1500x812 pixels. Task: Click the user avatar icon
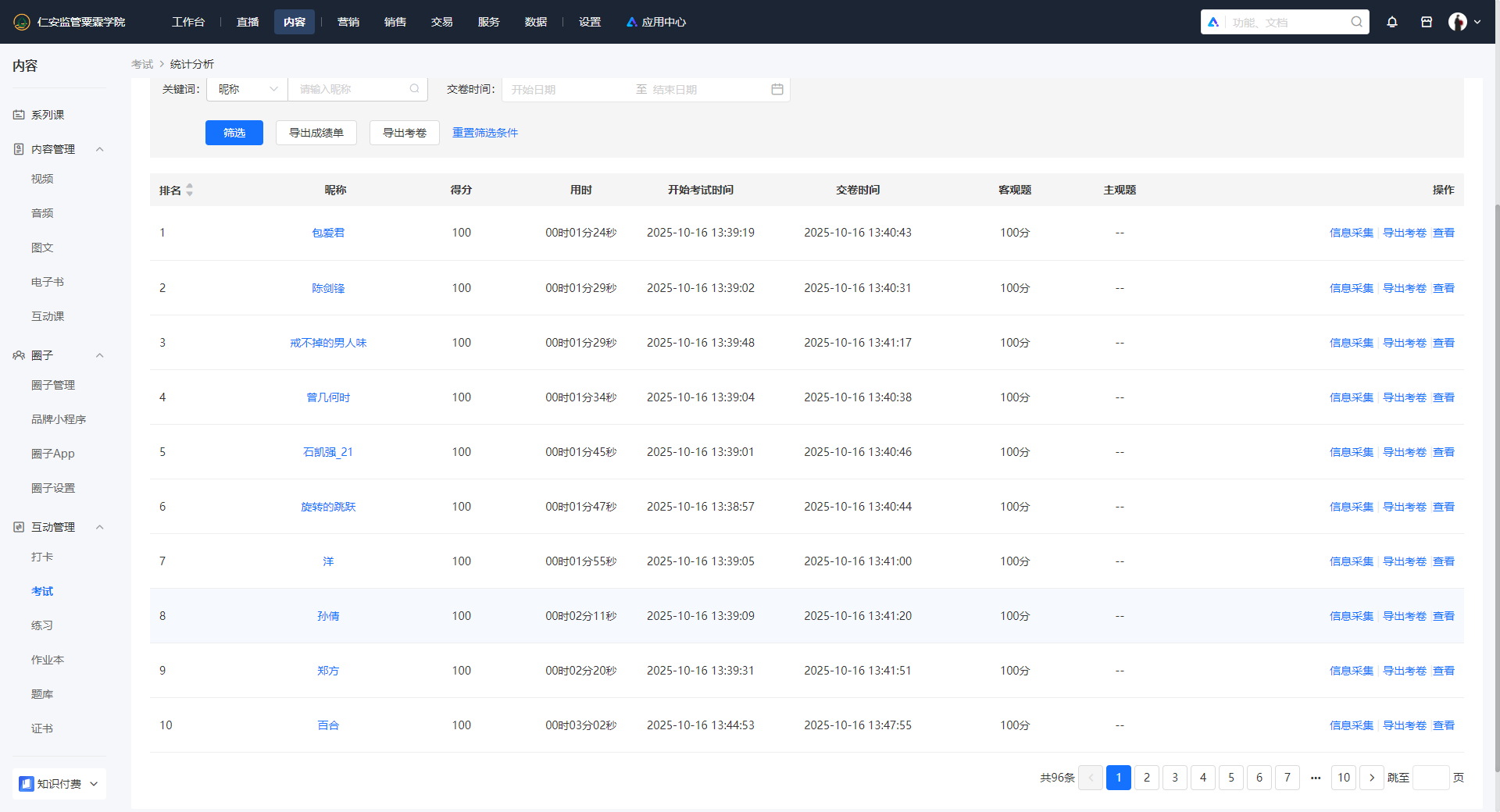1457,22
